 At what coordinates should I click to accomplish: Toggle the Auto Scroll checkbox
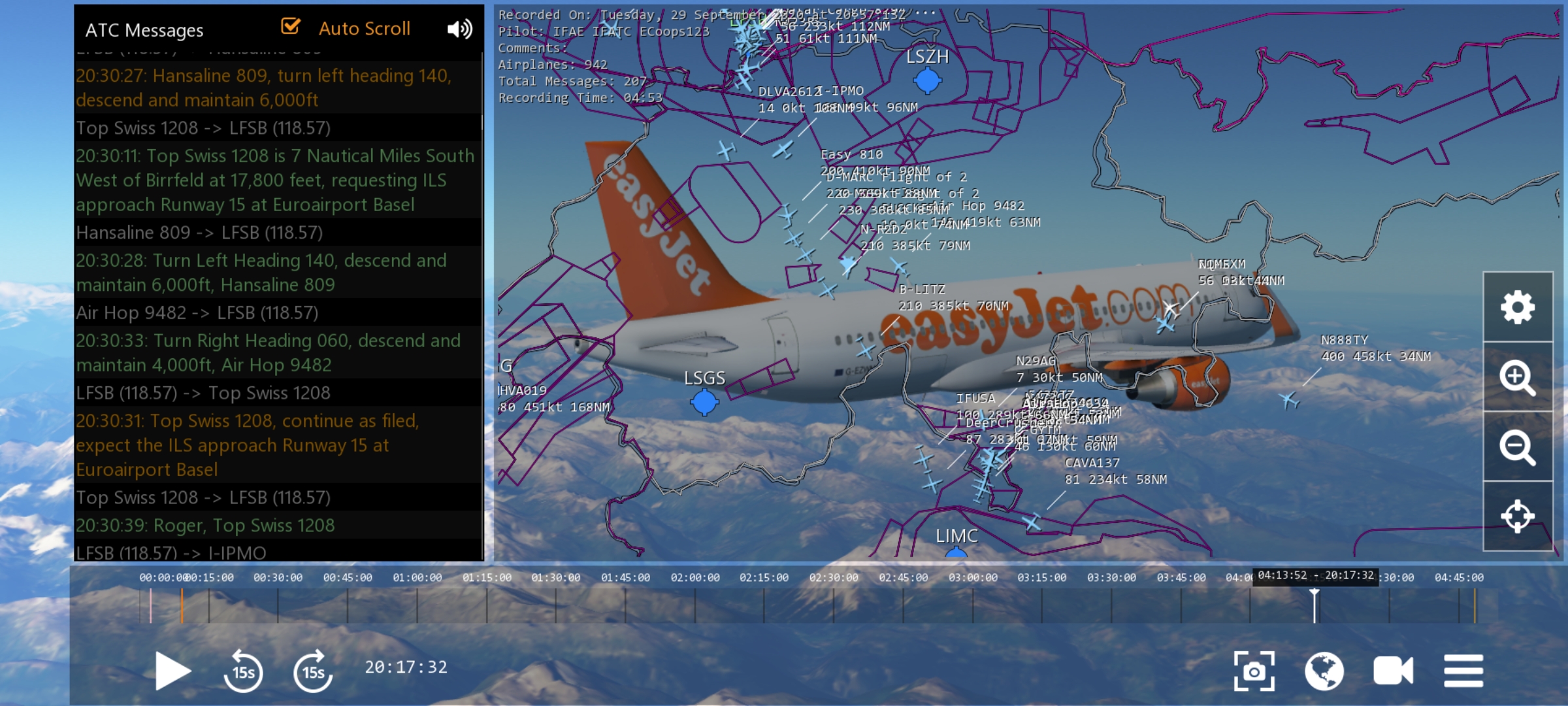(x=291, y=27)
